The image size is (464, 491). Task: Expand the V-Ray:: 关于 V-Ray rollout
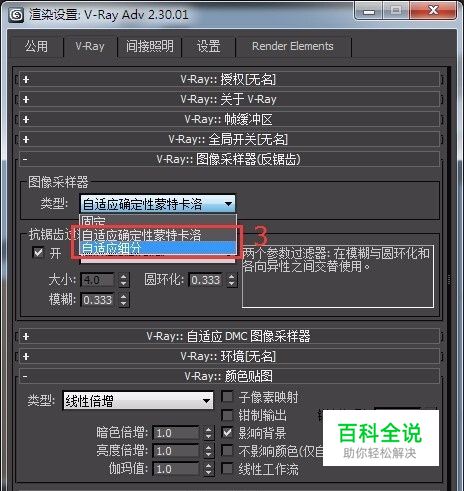[x=229, y=99]
